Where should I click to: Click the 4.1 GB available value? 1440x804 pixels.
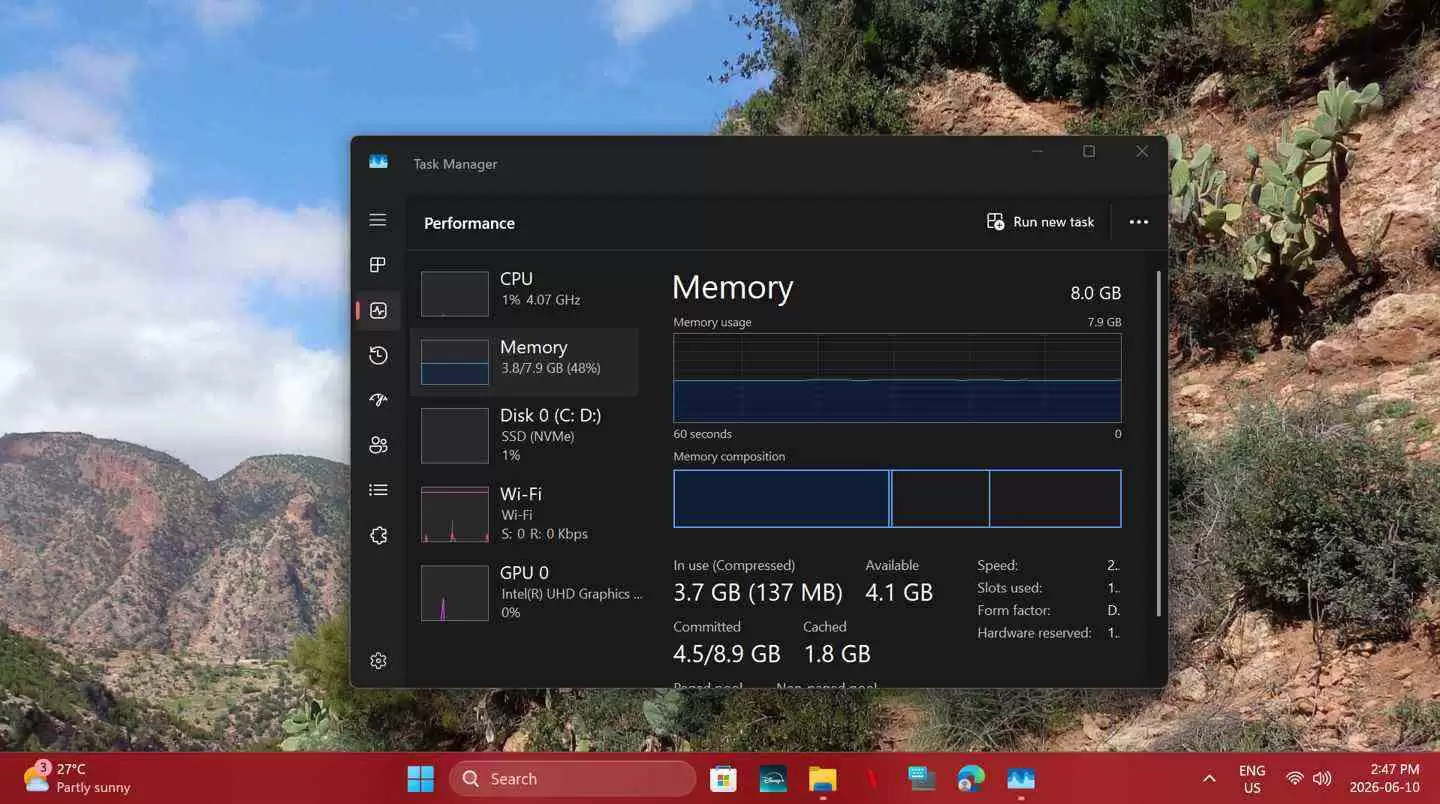[899, 592]
